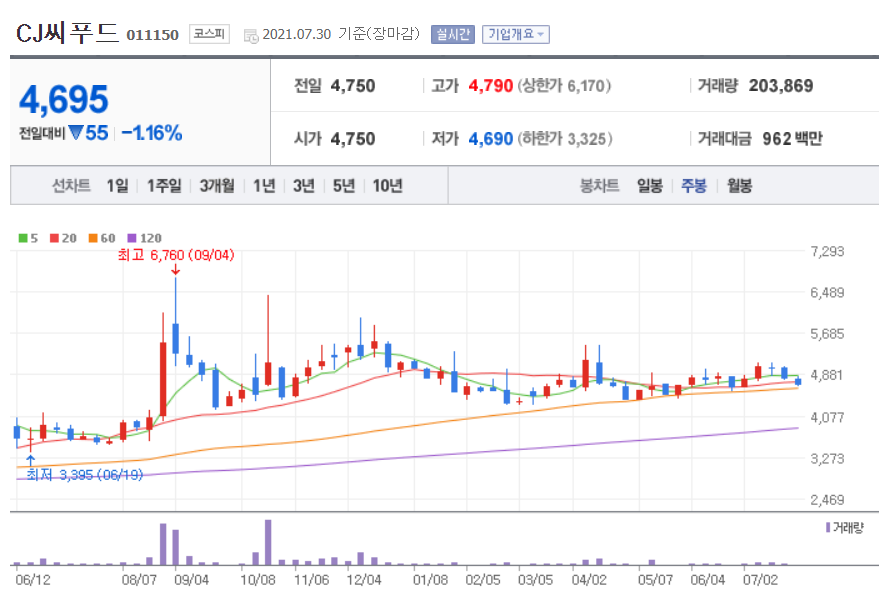
Task: Click the 09/04 date axis label
Action: click(192, 580)
